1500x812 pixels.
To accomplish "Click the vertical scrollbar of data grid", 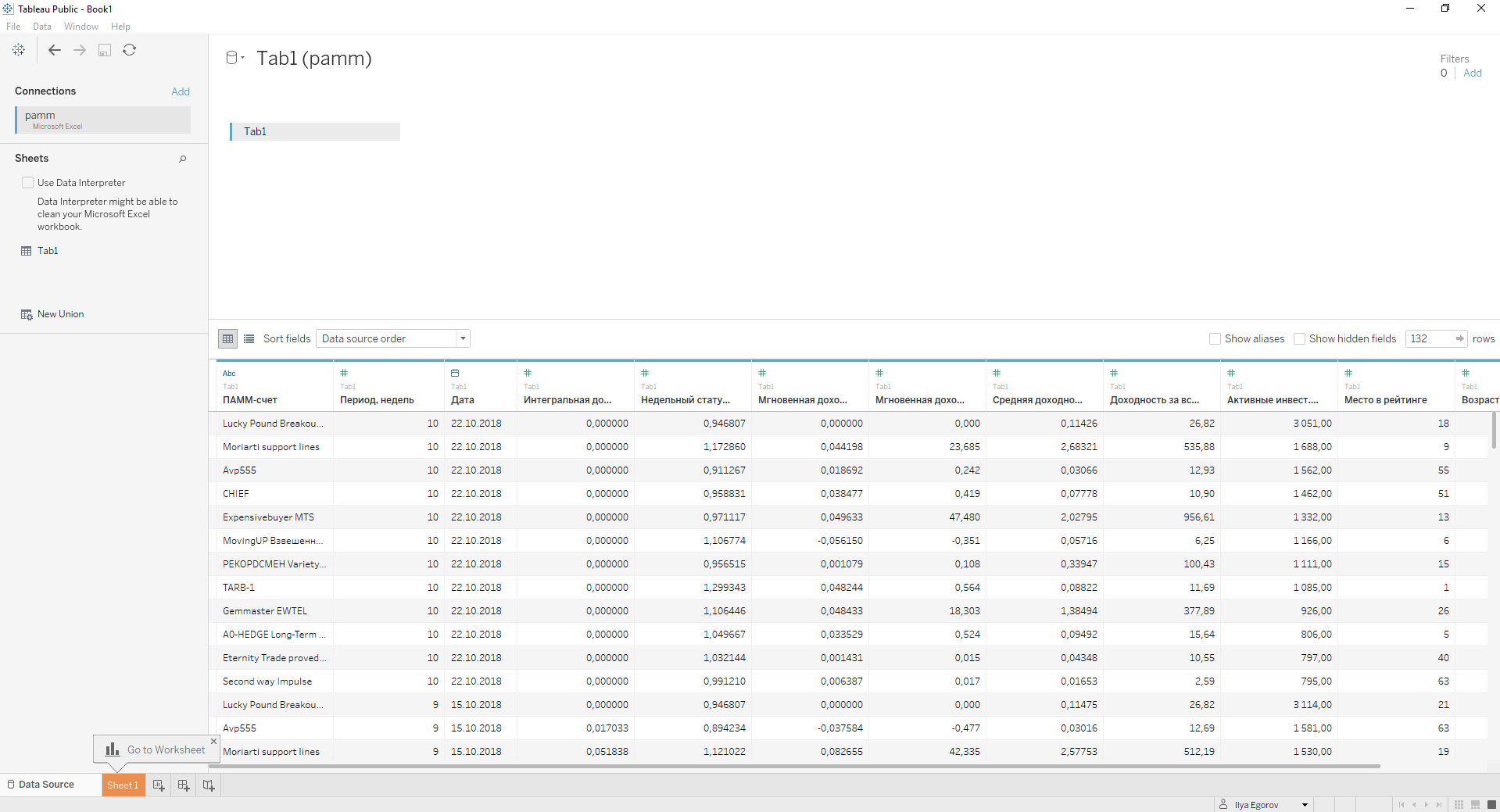I will (1494, 431).
